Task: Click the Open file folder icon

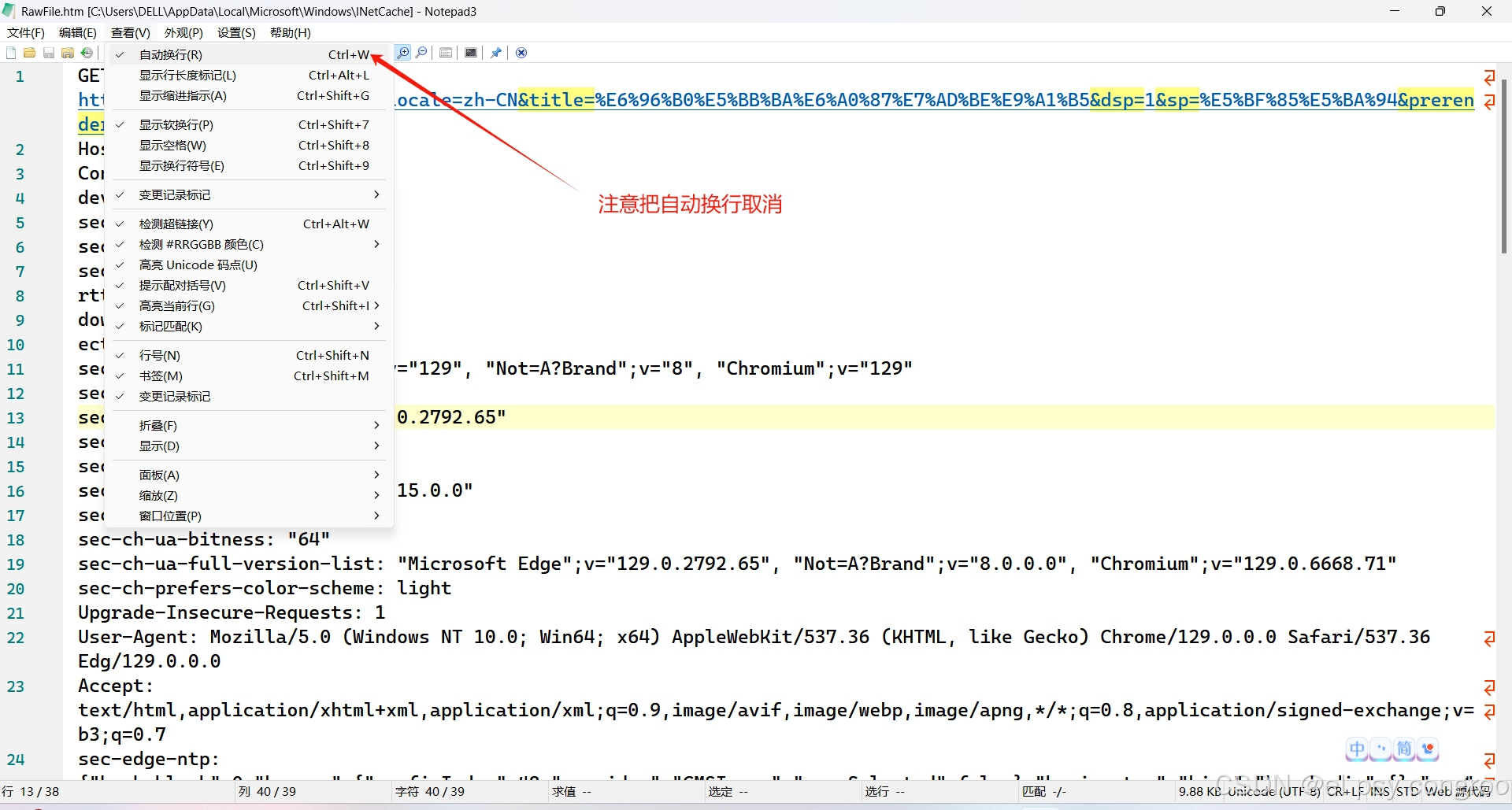Action: (30, 53)
